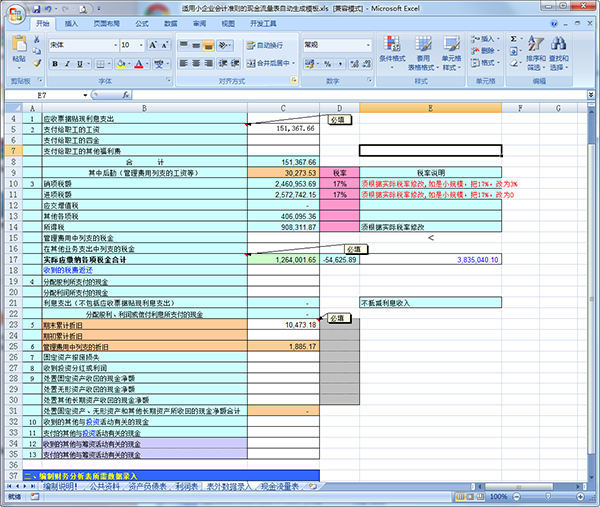This screenshot has height=507, width=600.
Task: Increase the cell indent
Action: [235, 63]
